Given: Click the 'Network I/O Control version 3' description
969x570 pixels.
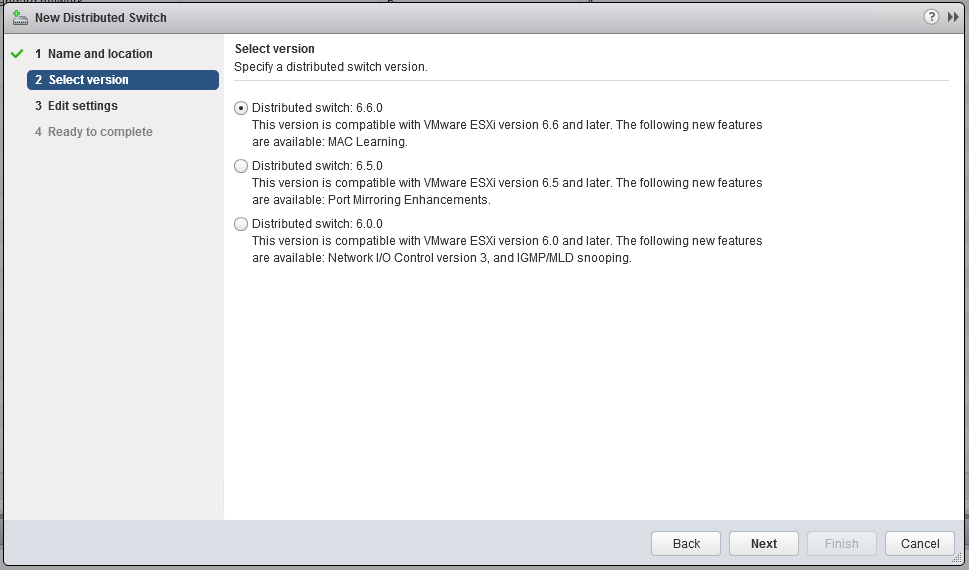Looking at the screenshot, I should pos(407,258).
